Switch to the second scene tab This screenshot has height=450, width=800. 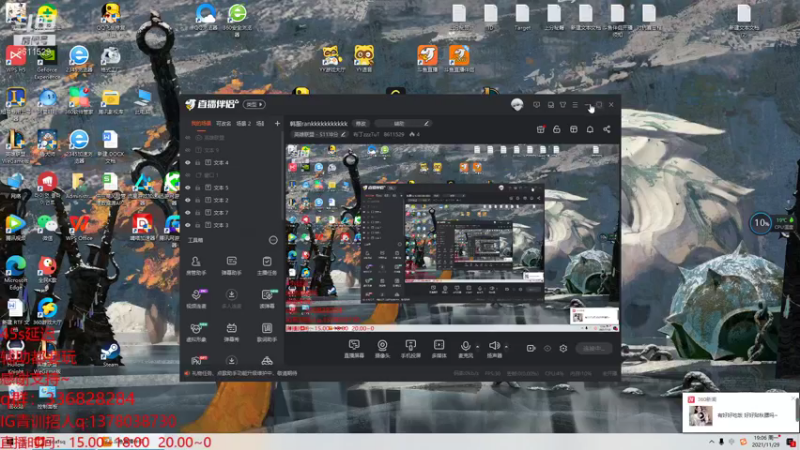pyautogui.click(x=223, y=123)
